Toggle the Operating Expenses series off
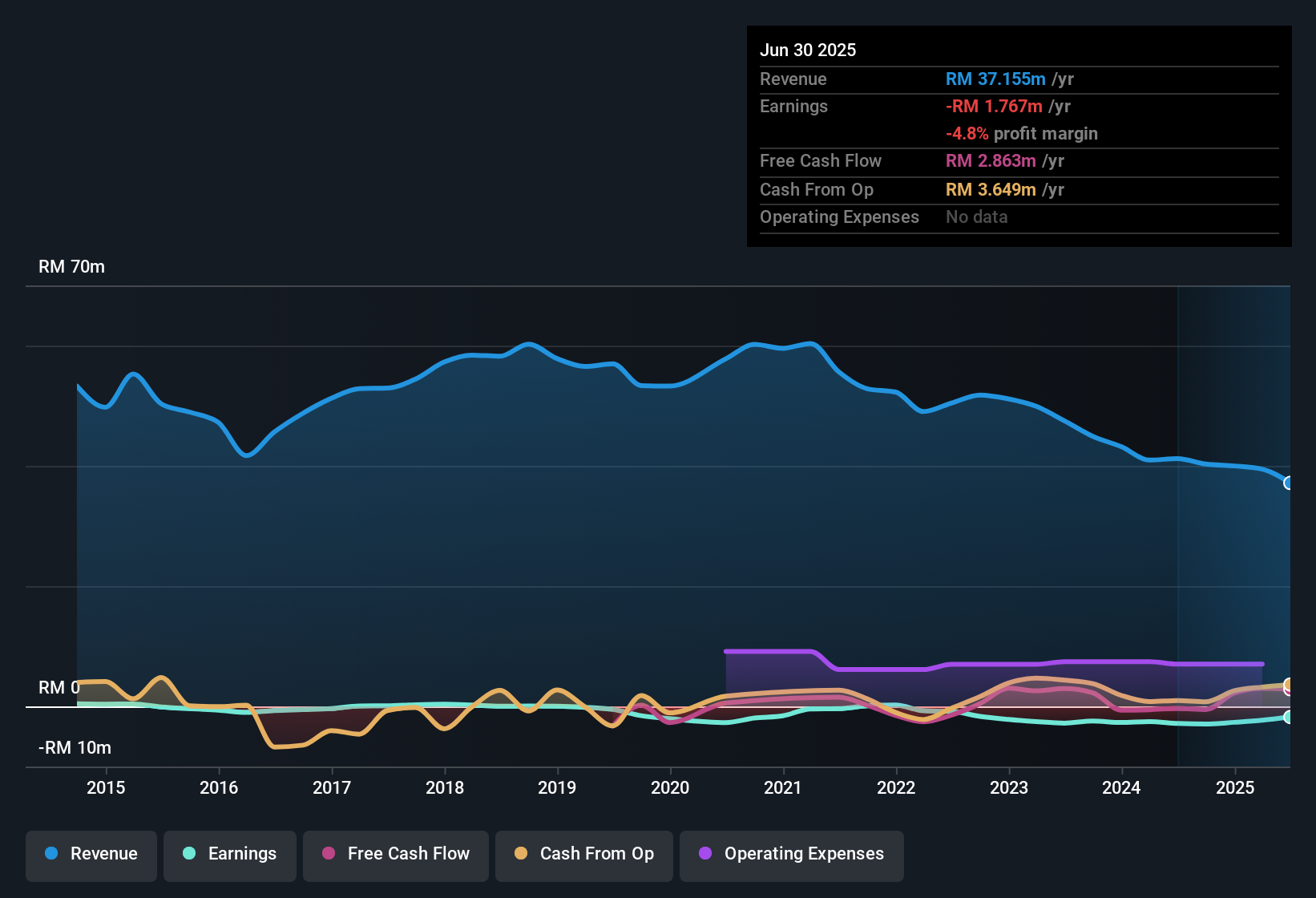This screenshot has height=898, width=1316. [x=791, y=854]
